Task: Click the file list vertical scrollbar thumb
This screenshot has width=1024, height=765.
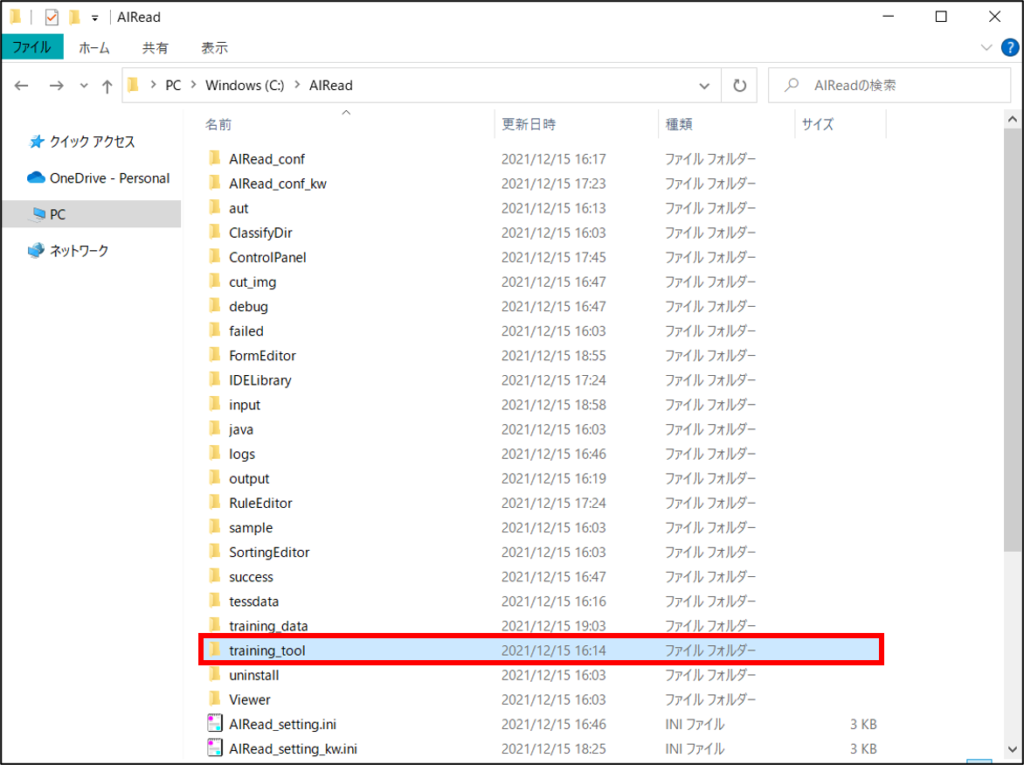Action: click(1012, 340)
